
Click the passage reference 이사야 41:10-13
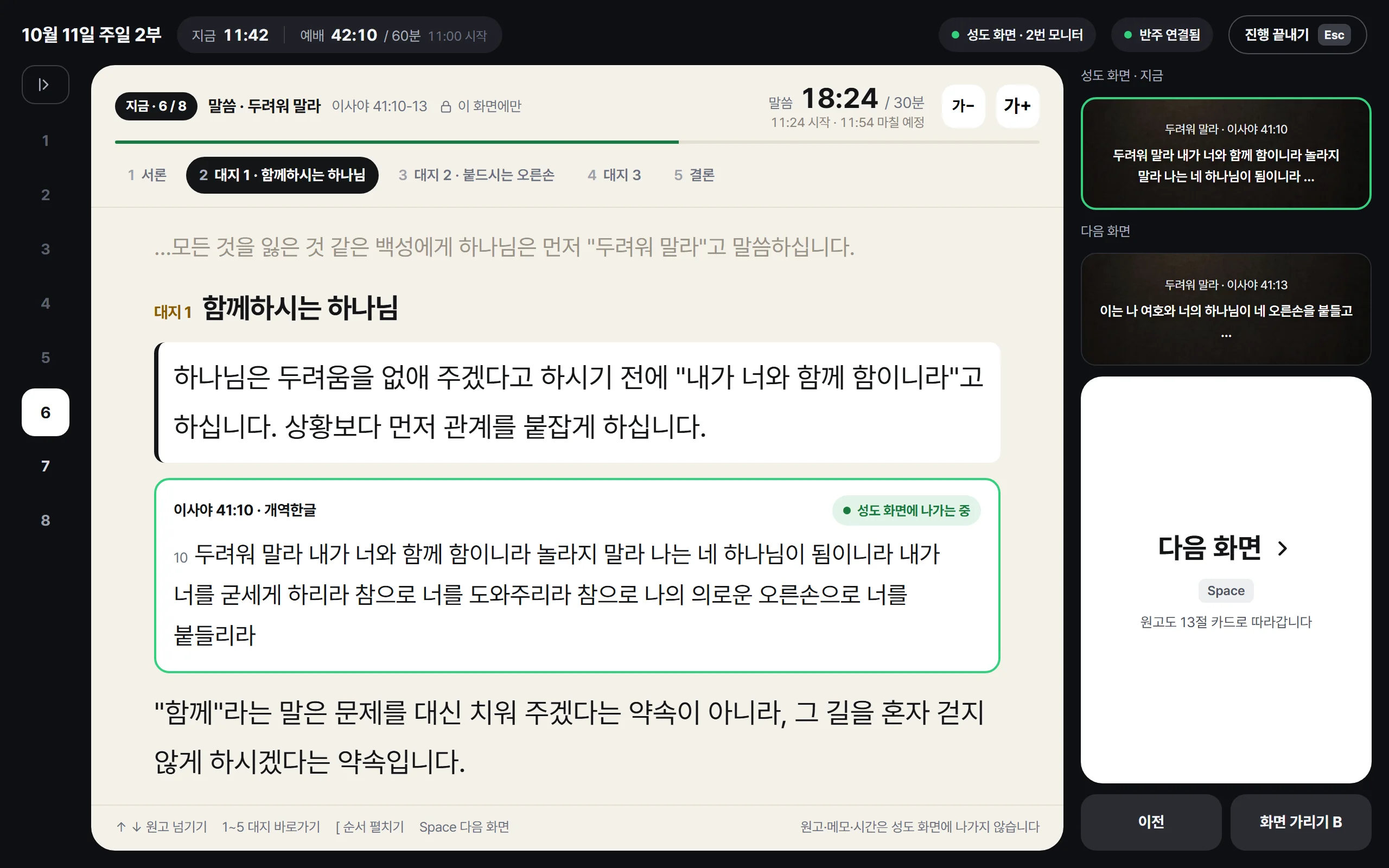pos(379,106)
